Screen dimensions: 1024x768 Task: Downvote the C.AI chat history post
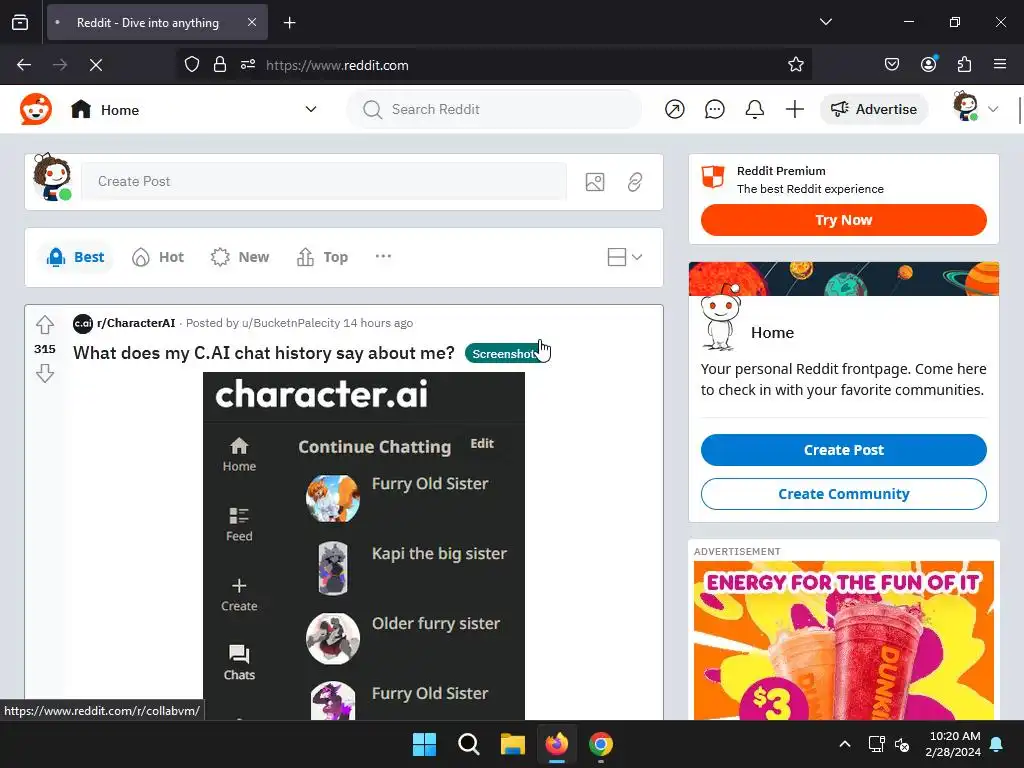point(44,374)
